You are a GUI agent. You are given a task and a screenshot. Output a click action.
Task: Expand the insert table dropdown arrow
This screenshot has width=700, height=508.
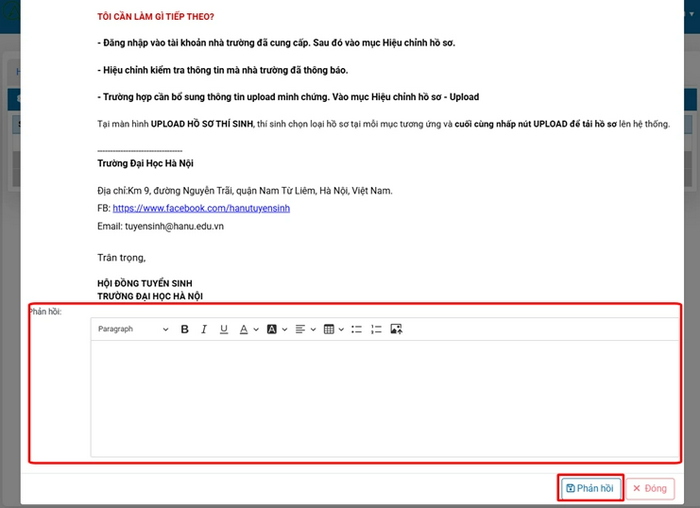pyautogui.click(x=341, y=329)
